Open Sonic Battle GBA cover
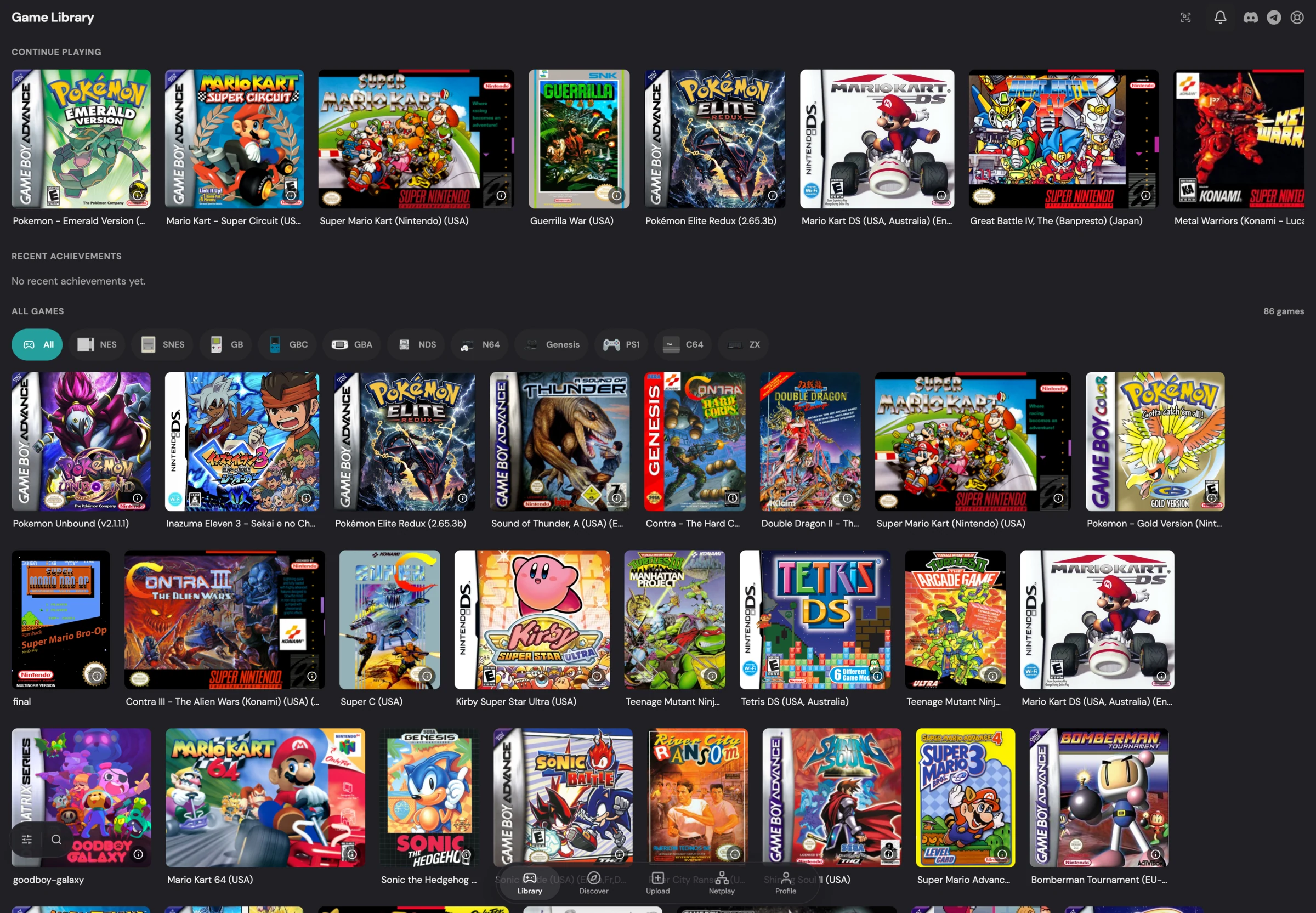Viewport: 1316px width, 913px height. (563, 797)
